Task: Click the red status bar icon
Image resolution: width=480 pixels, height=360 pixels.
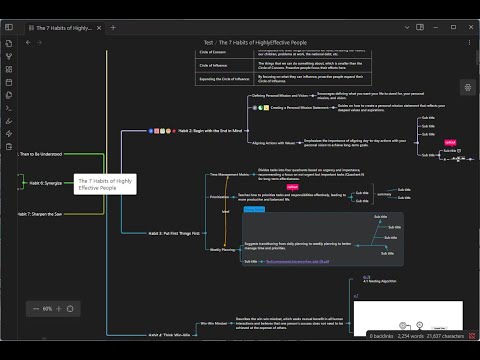Action: pyautogui.click(x=472, y=336)
